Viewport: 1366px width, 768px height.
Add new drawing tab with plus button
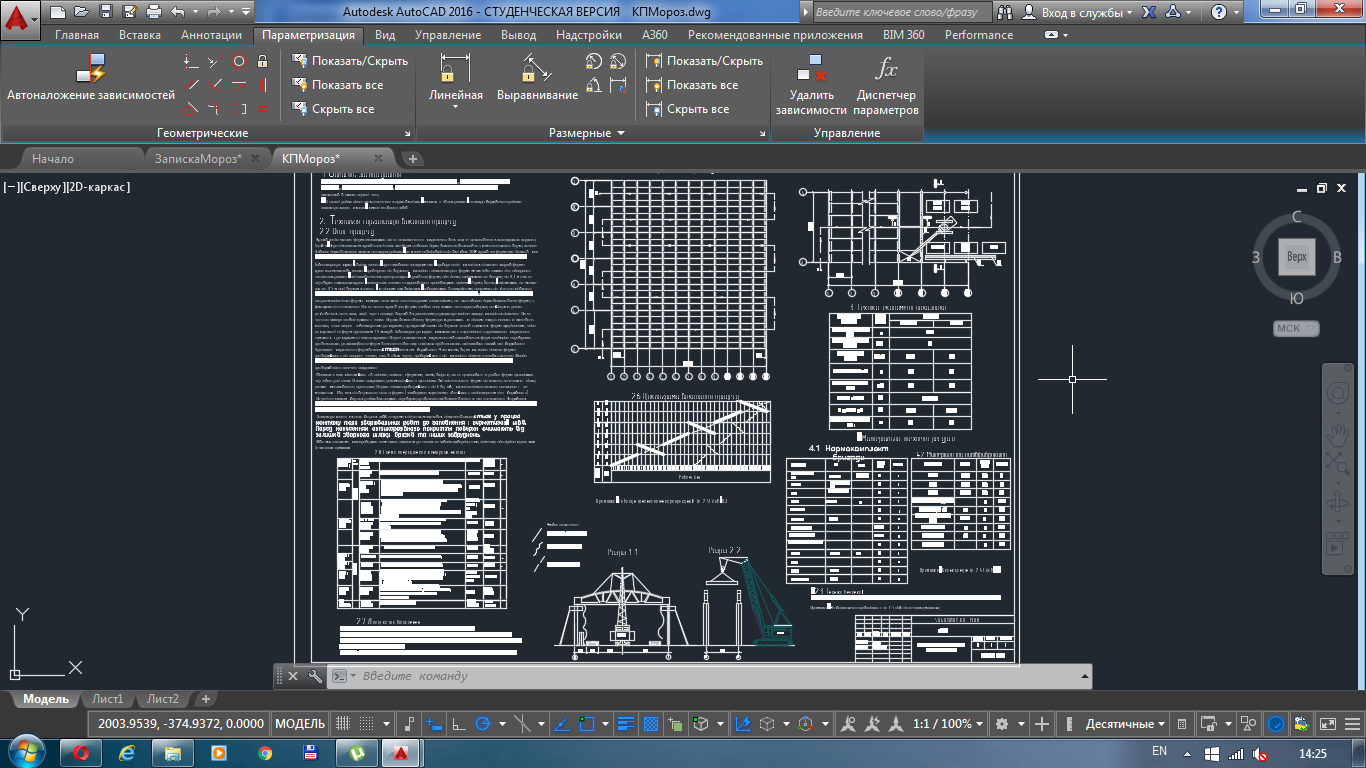(x=412, y=158)
